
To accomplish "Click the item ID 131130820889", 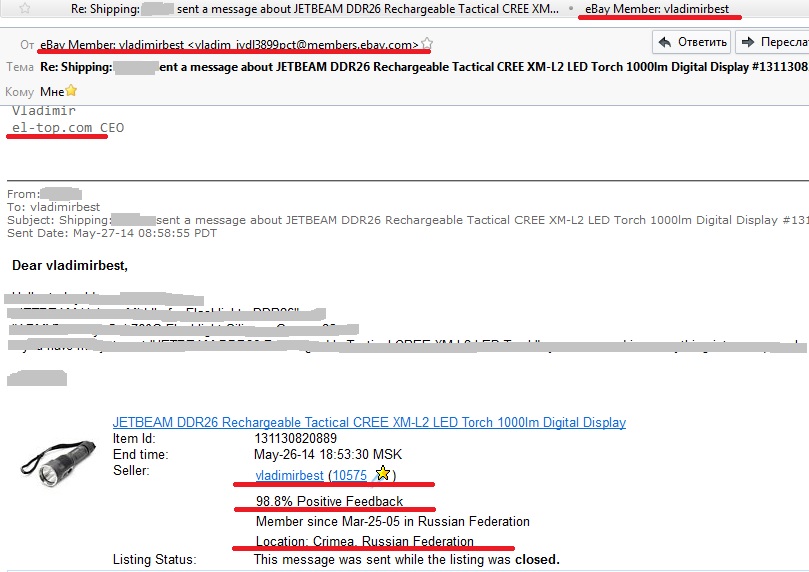I will (x=296, y=438).
